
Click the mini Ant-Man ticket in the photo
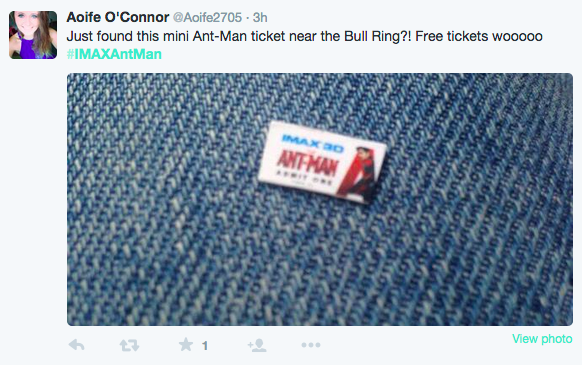[x=322, y=162]
